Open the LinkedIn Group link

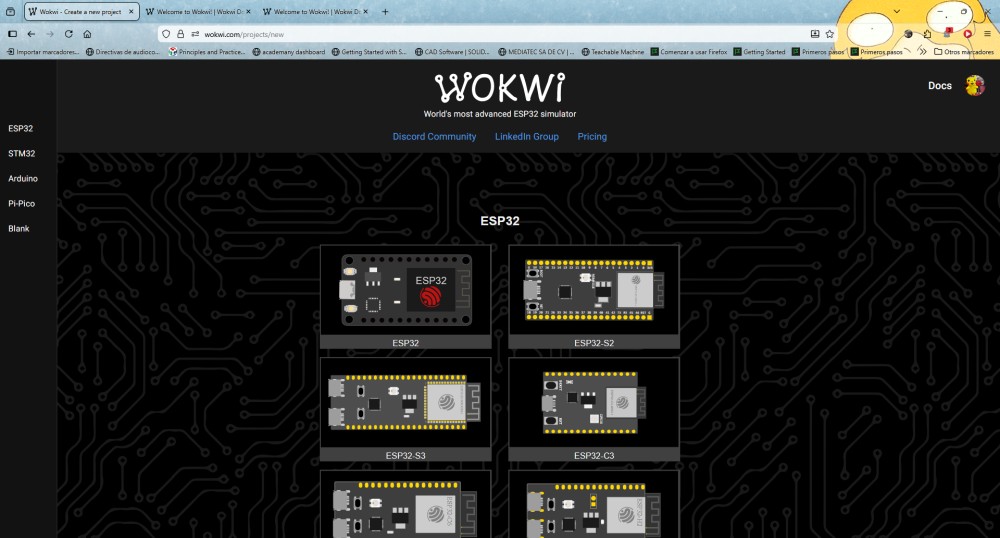(527, 136)
